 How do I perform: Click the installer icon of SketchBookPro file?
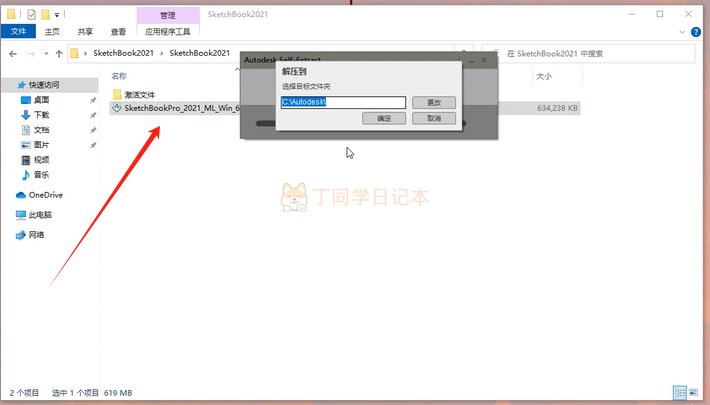pyautogui.click(x=117, y=108)
